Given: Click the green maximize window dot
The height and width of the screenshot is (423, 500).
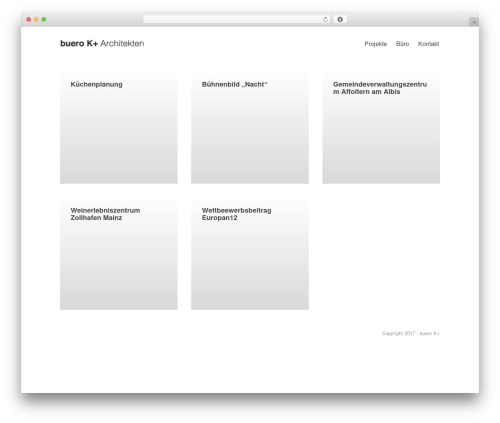Looking at the screenshot, I should click(x=44, y=20).
